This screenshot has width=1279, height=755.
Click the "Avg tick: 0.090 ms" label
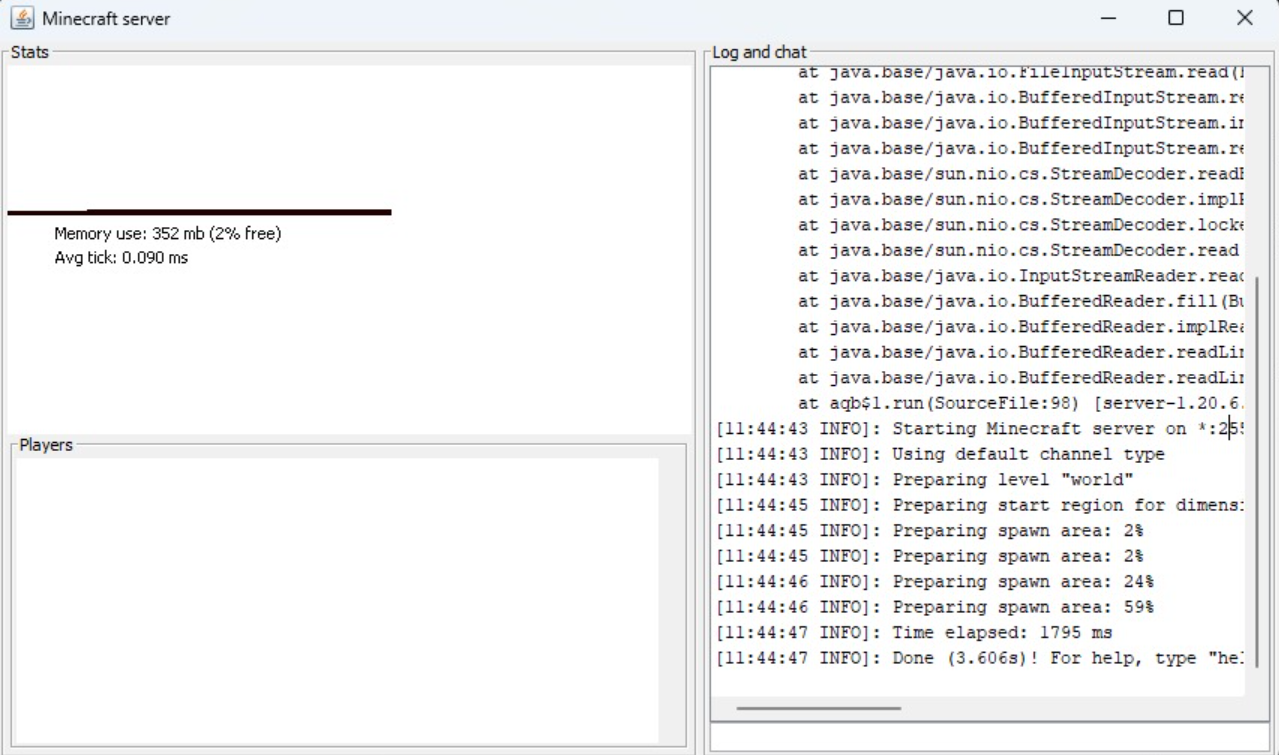click(120, 257)
